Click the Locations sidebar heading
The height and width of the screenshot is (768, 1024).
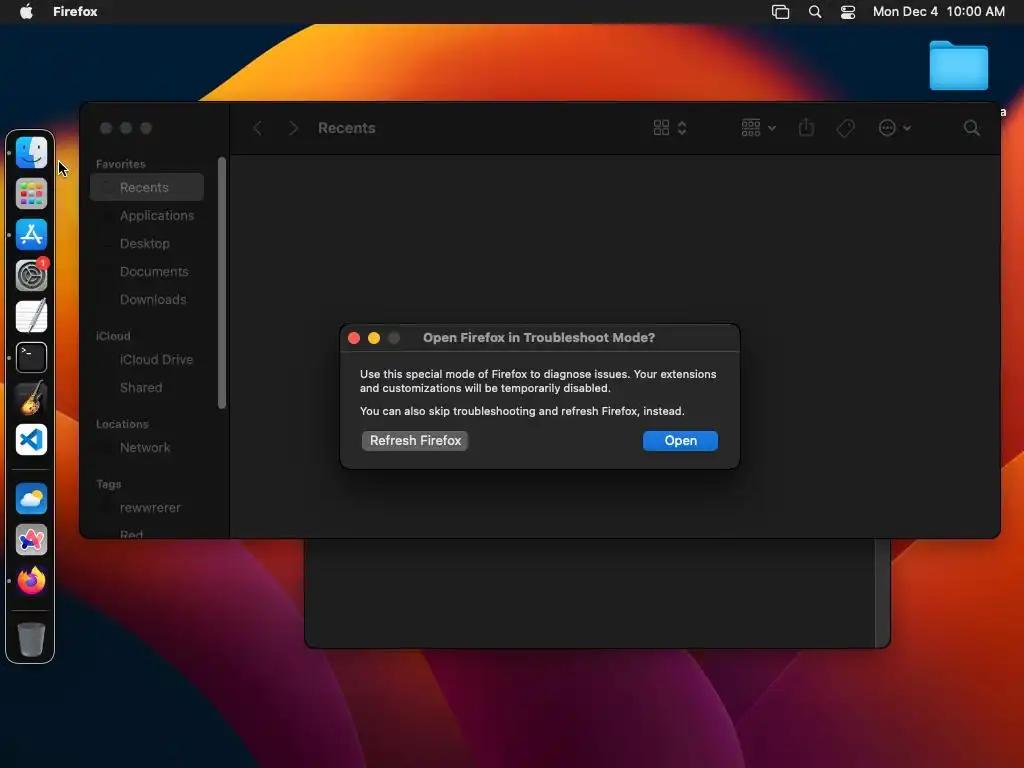[122, 424]
